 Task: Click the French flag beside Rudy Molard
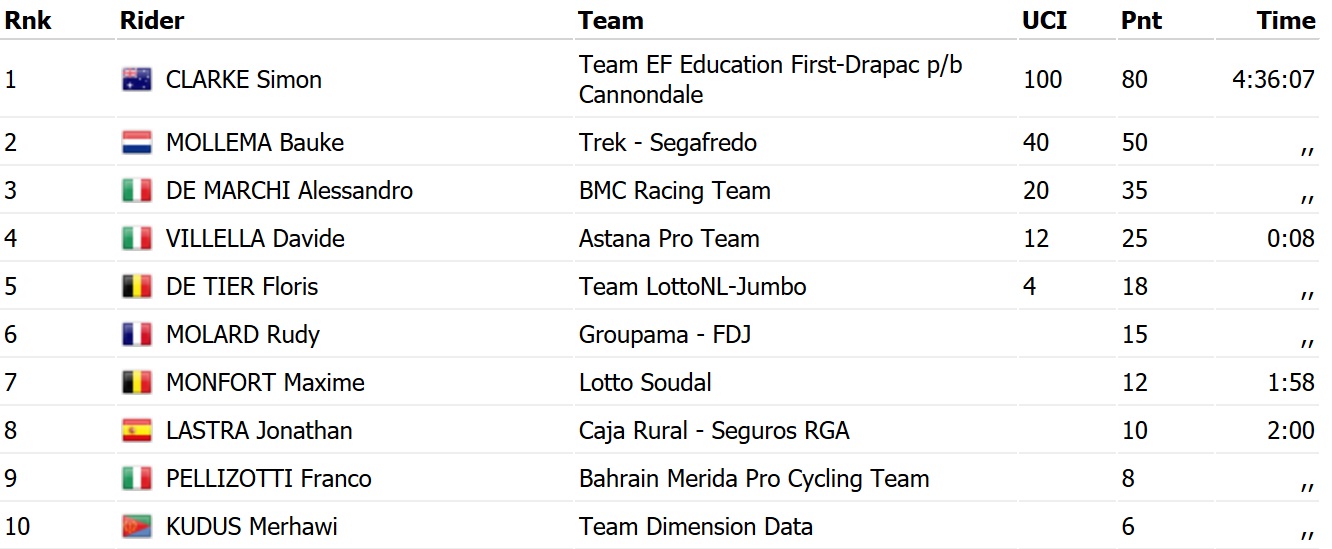(137, 335)
